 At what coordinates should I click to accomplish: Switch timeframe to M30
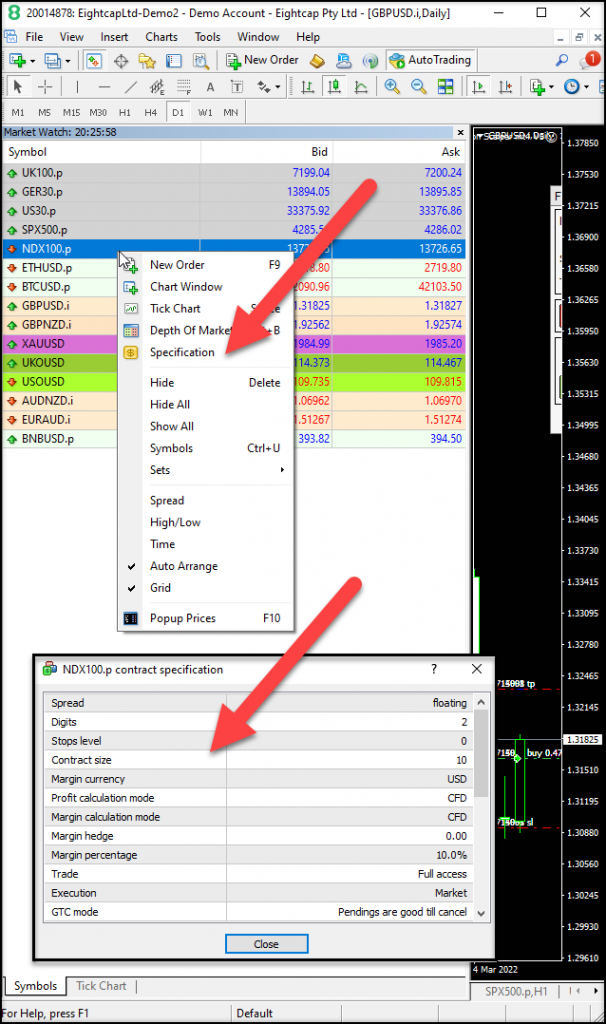coord(98,112)
